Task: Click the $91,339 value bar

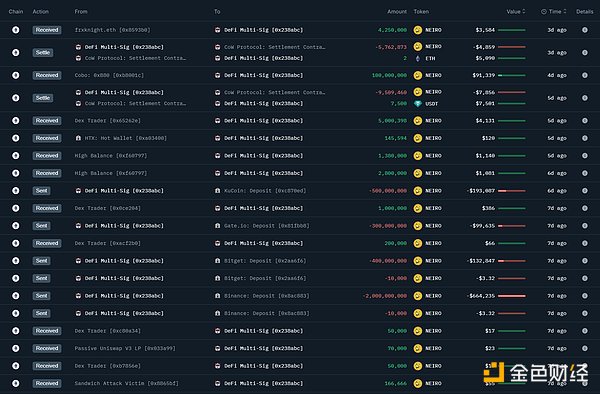Action: click(x=512, y=75)
